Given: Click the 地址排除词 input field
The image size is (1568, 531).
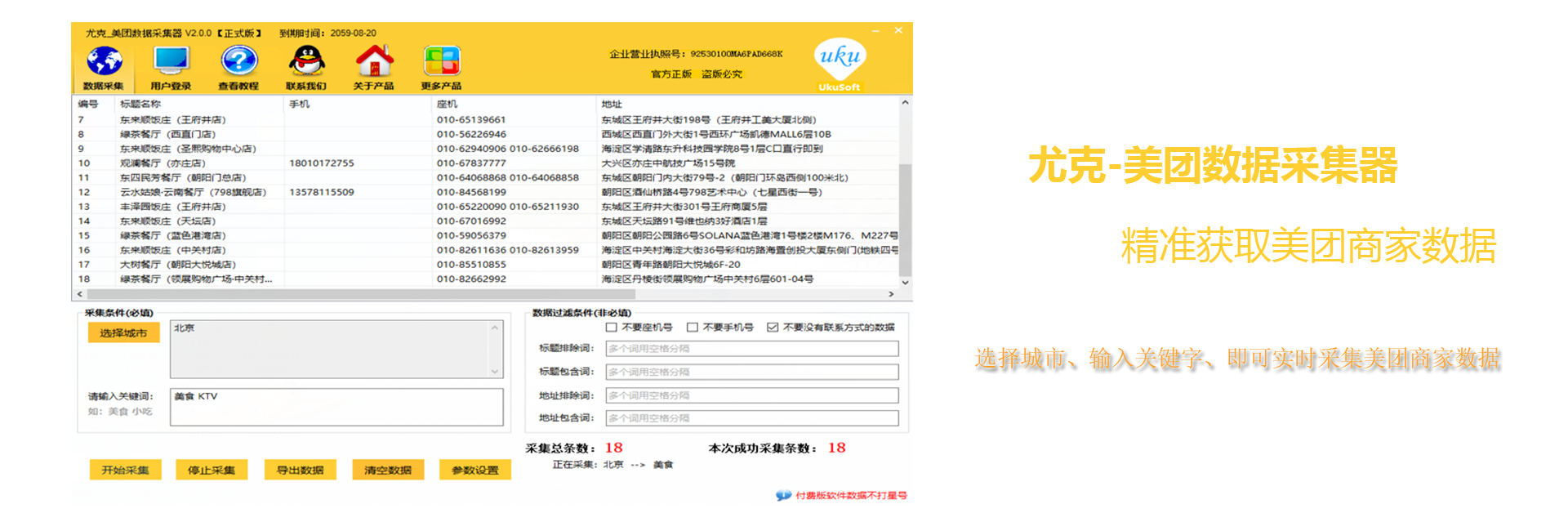Looking at the screenshot, I should pyautogui.click(x=751, y=395).
